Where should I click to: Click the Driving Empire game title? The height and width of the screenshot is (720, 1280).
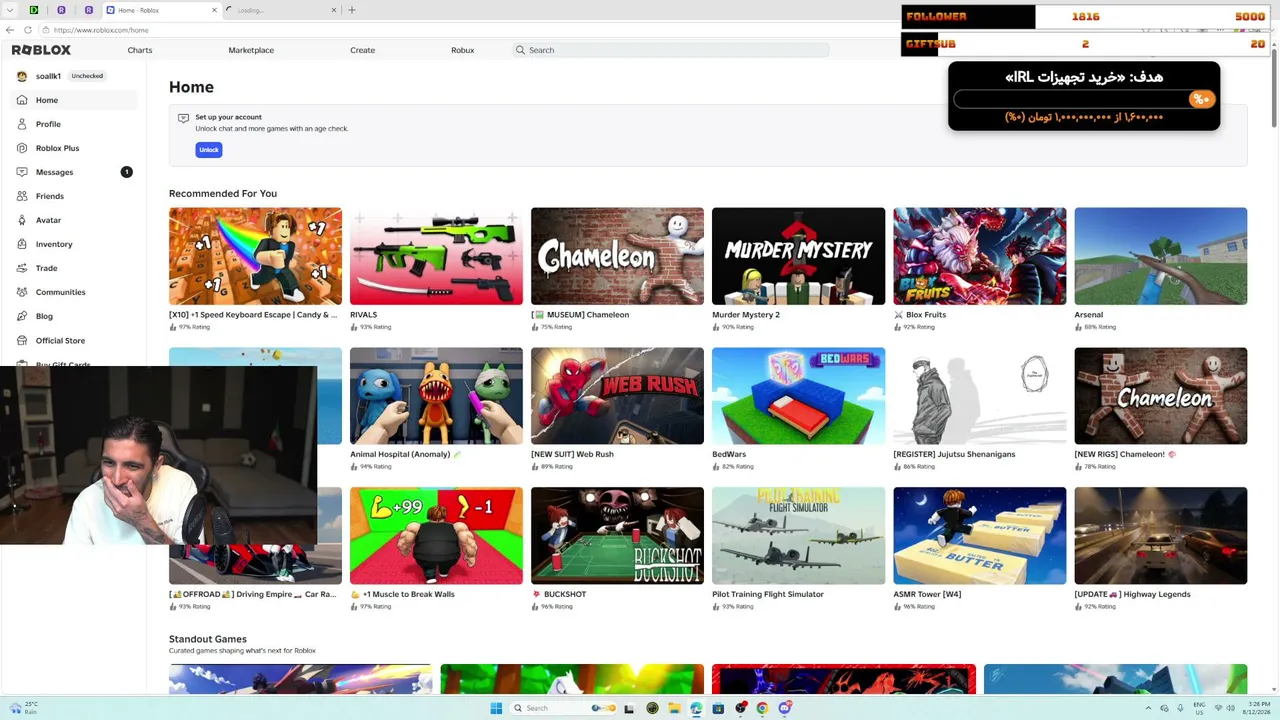coord(253,594)
